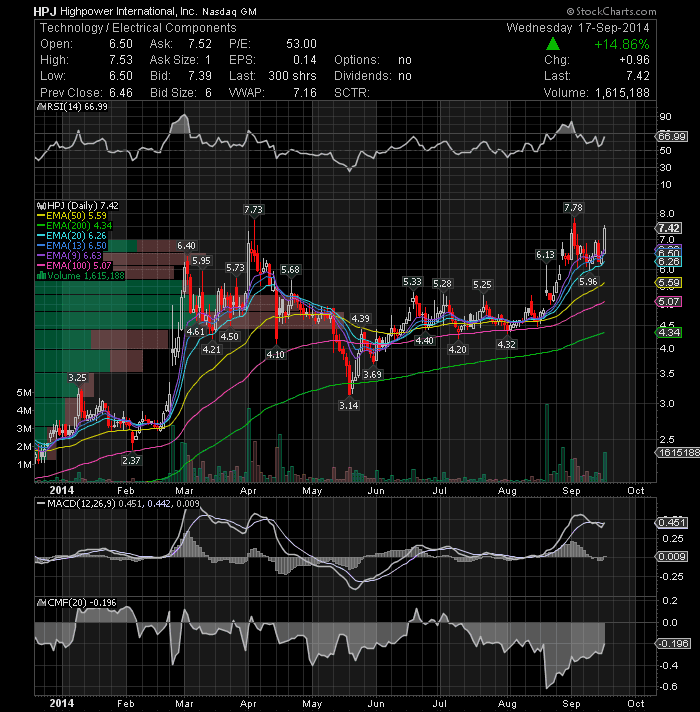The image size is (700, 712).
Task: Click the CMF(20) -0.196 indicator label
Action: pos(82,603)
